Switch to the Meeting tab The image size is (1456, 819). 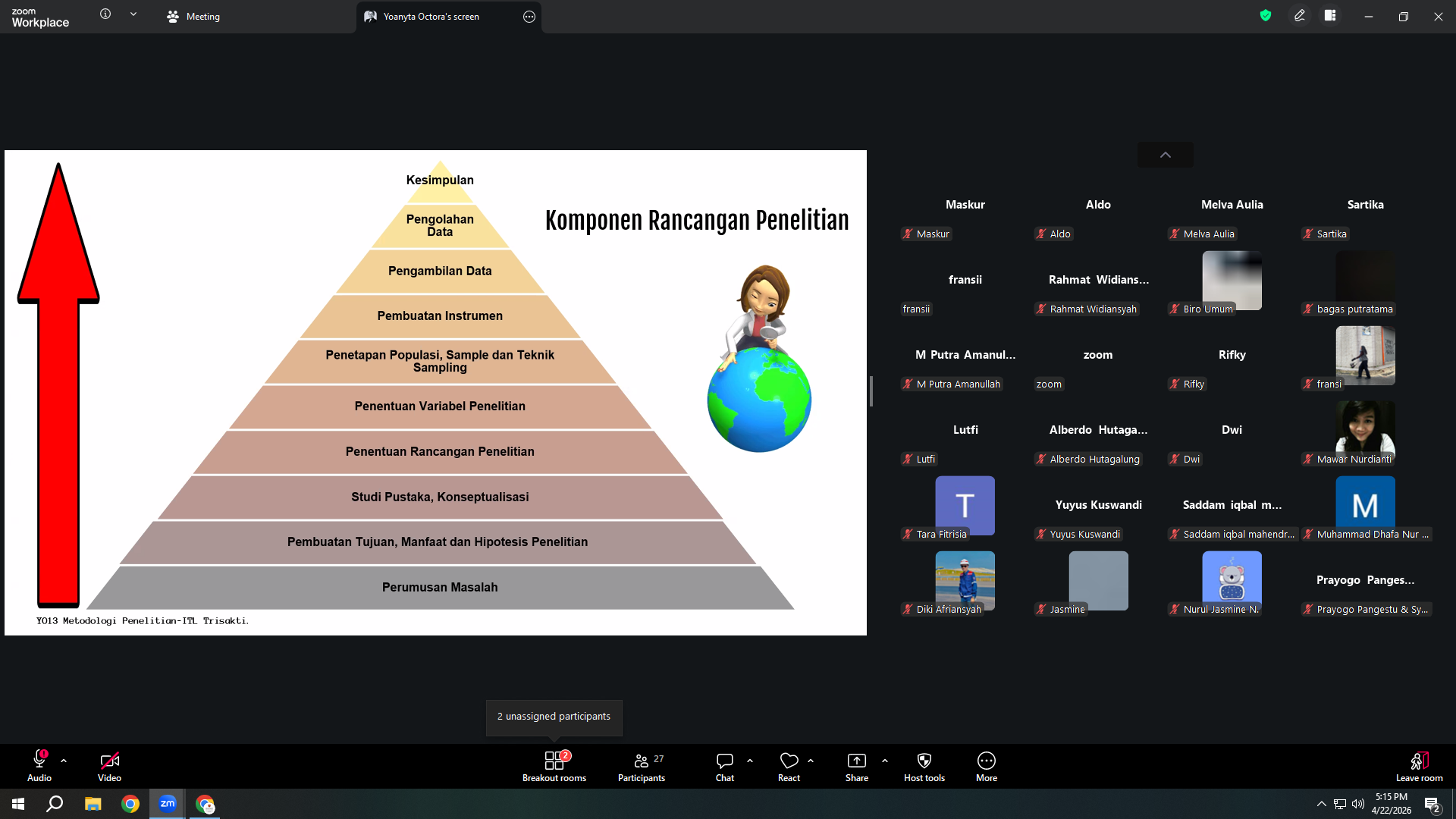click(x=193, y=17)
